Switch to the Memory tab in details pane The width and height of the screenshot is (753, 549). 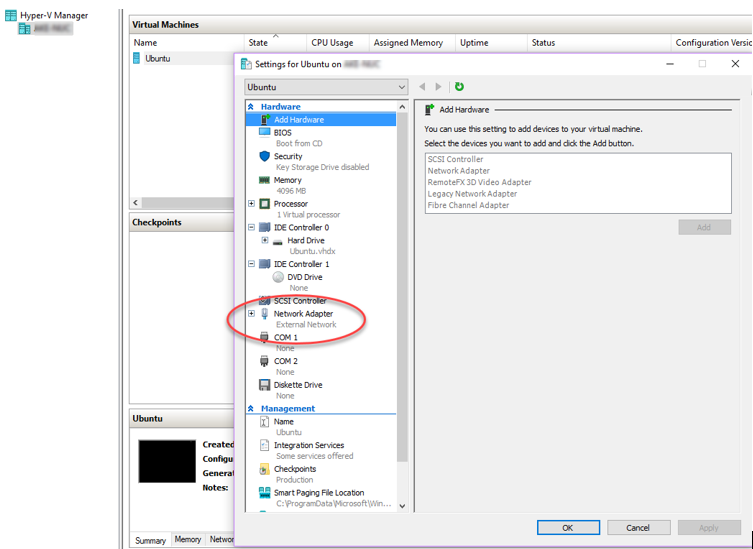188,540
